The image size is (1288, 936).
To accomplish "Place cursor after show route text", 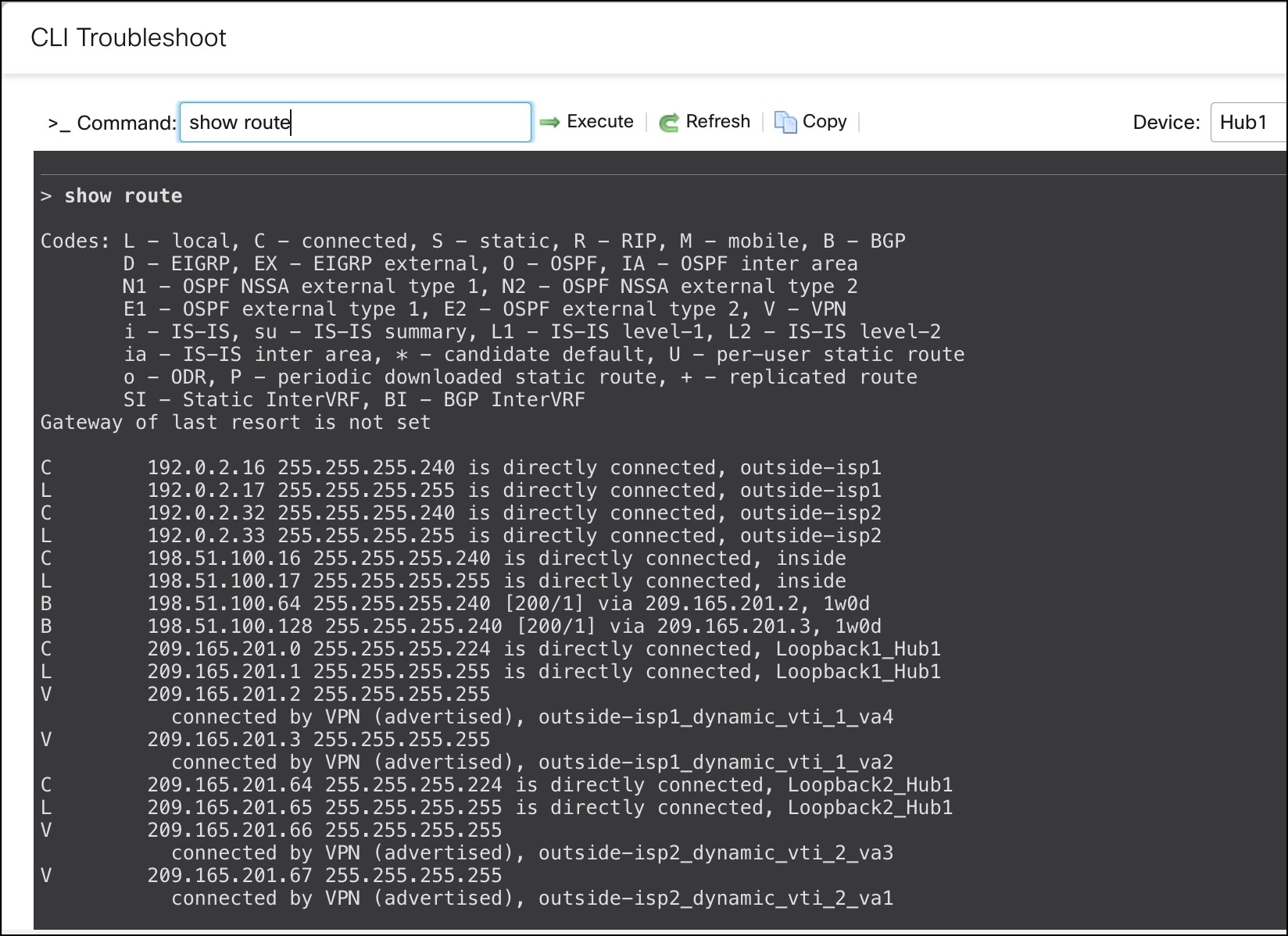I will coord(292,122).
